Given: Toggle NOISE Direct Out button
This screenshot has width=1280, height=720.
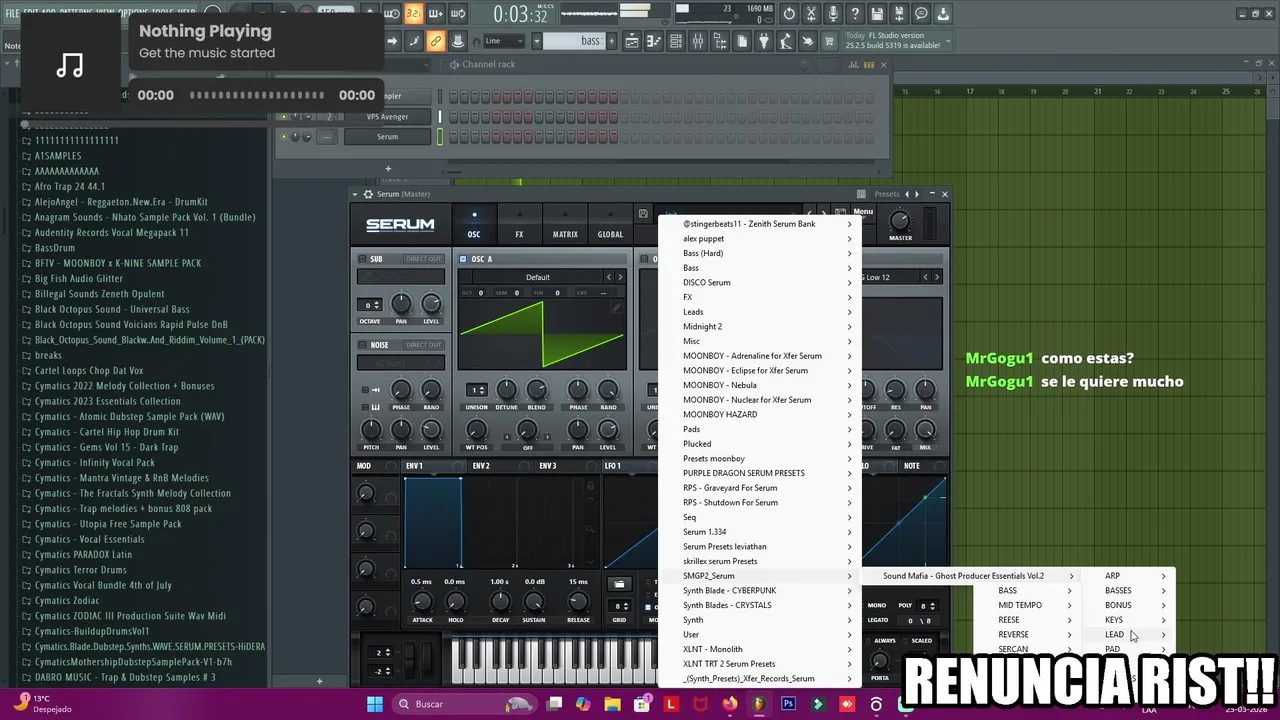Looking at the screenshot, I should click(423, 345).
